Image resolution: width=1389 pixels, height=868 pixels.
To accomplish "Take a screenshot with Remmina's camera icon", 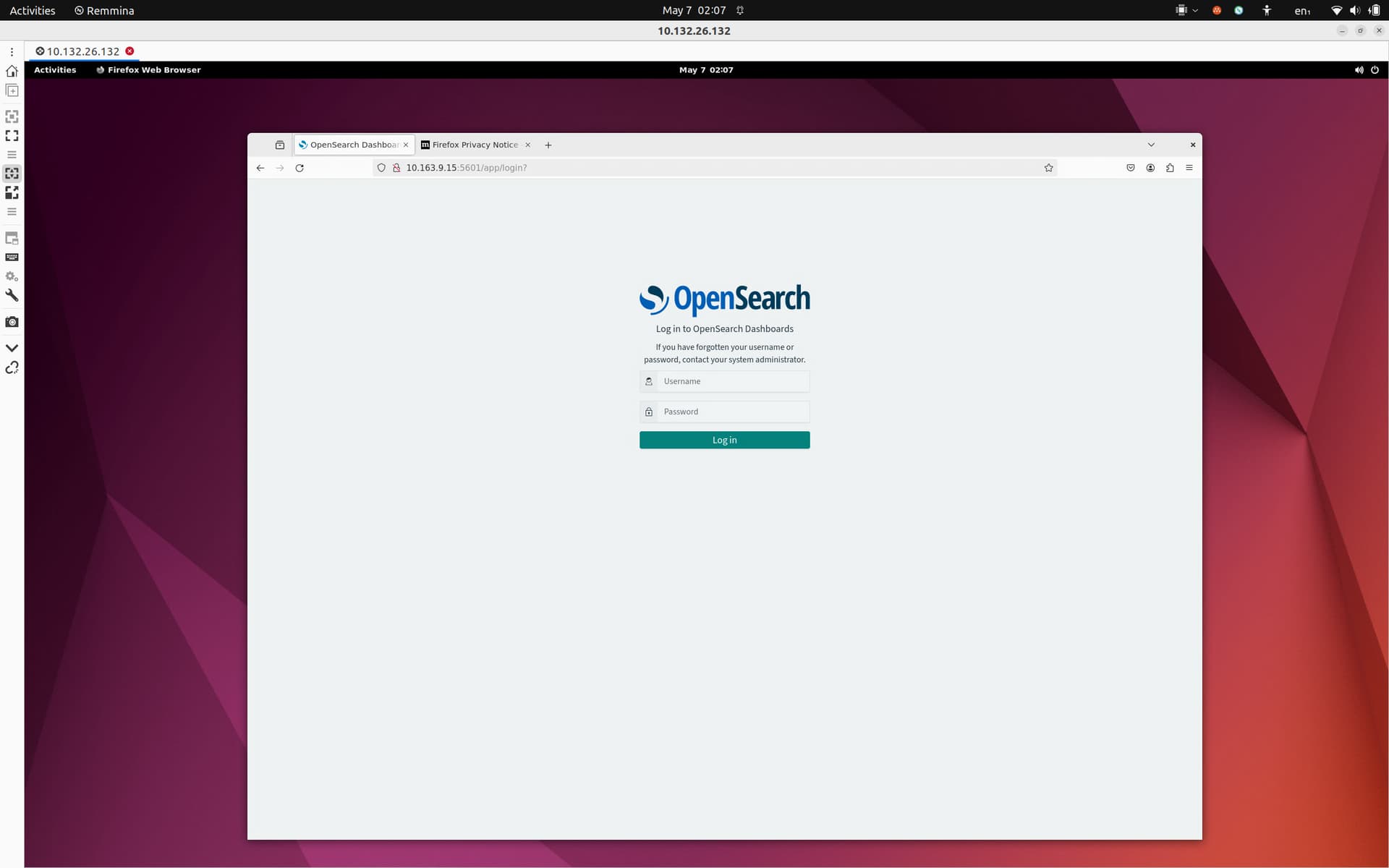I will click(12, 322).
